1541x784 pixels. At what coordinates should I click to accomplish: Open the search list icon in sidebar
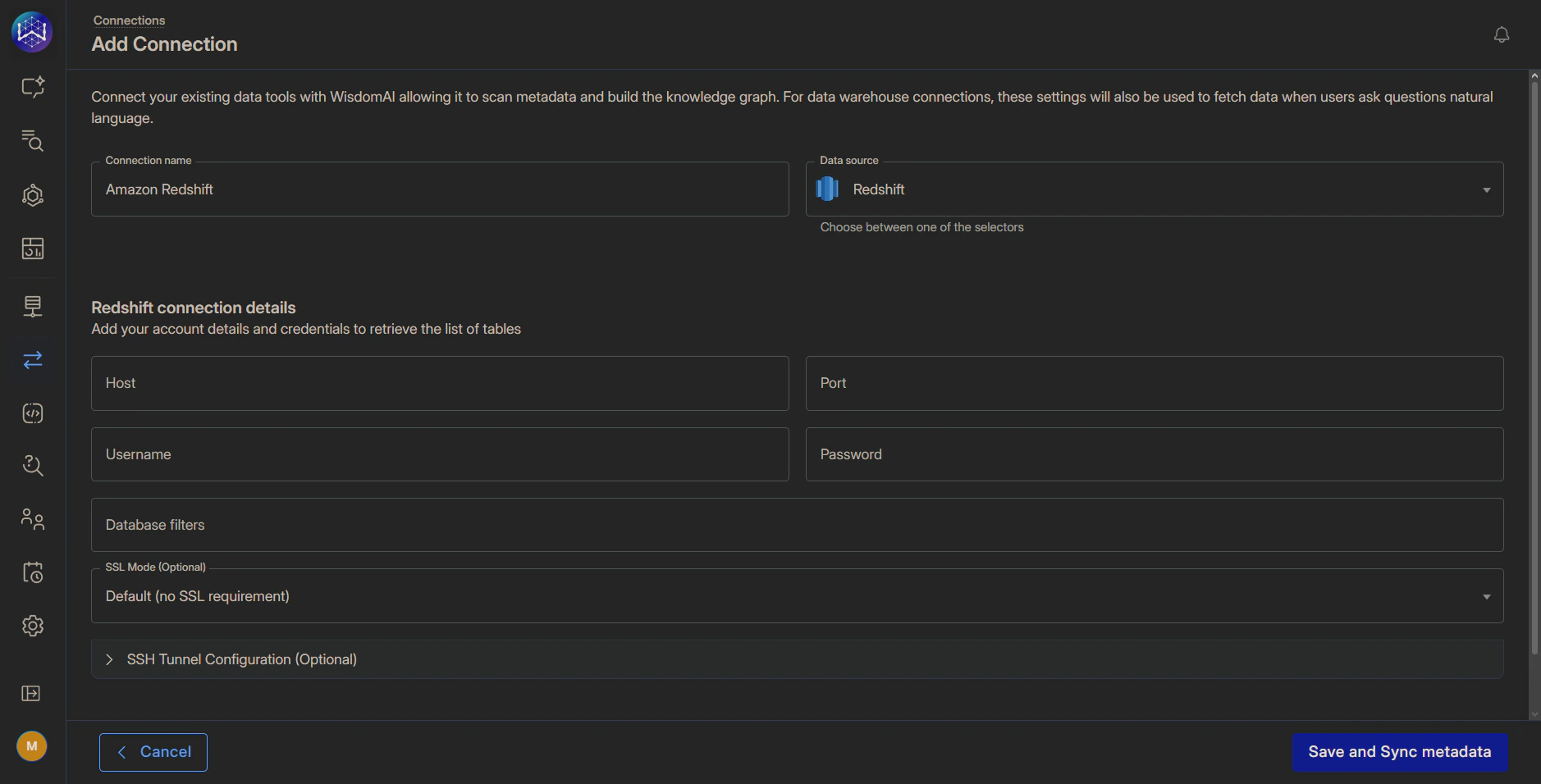pos(33,141)
